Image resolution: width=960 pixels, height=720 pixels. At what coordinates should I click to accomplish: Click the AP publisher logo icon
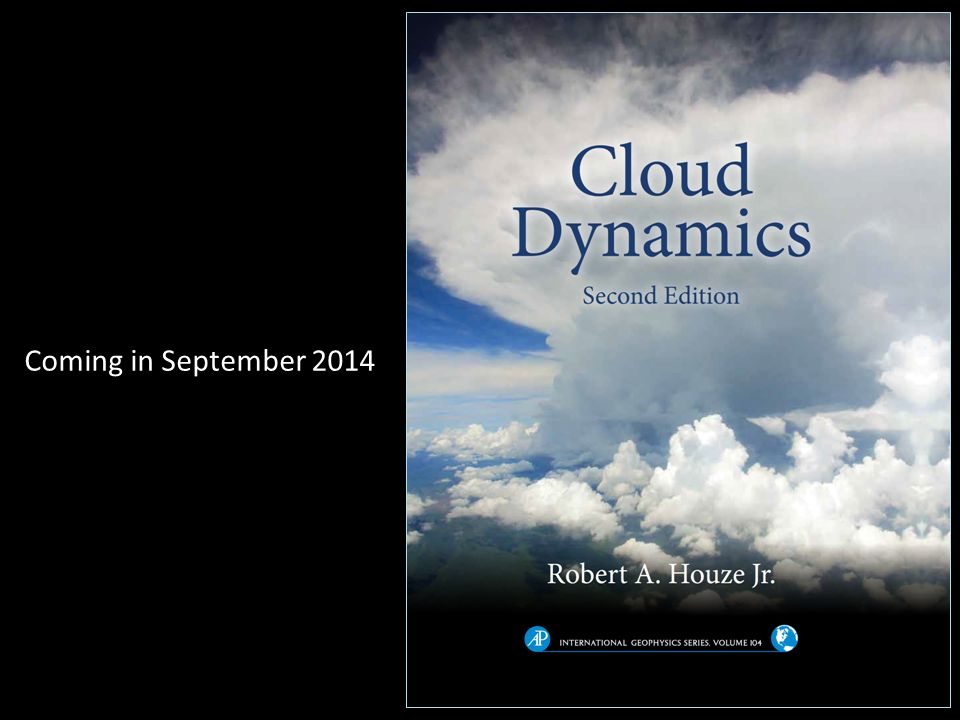(537, 639)
